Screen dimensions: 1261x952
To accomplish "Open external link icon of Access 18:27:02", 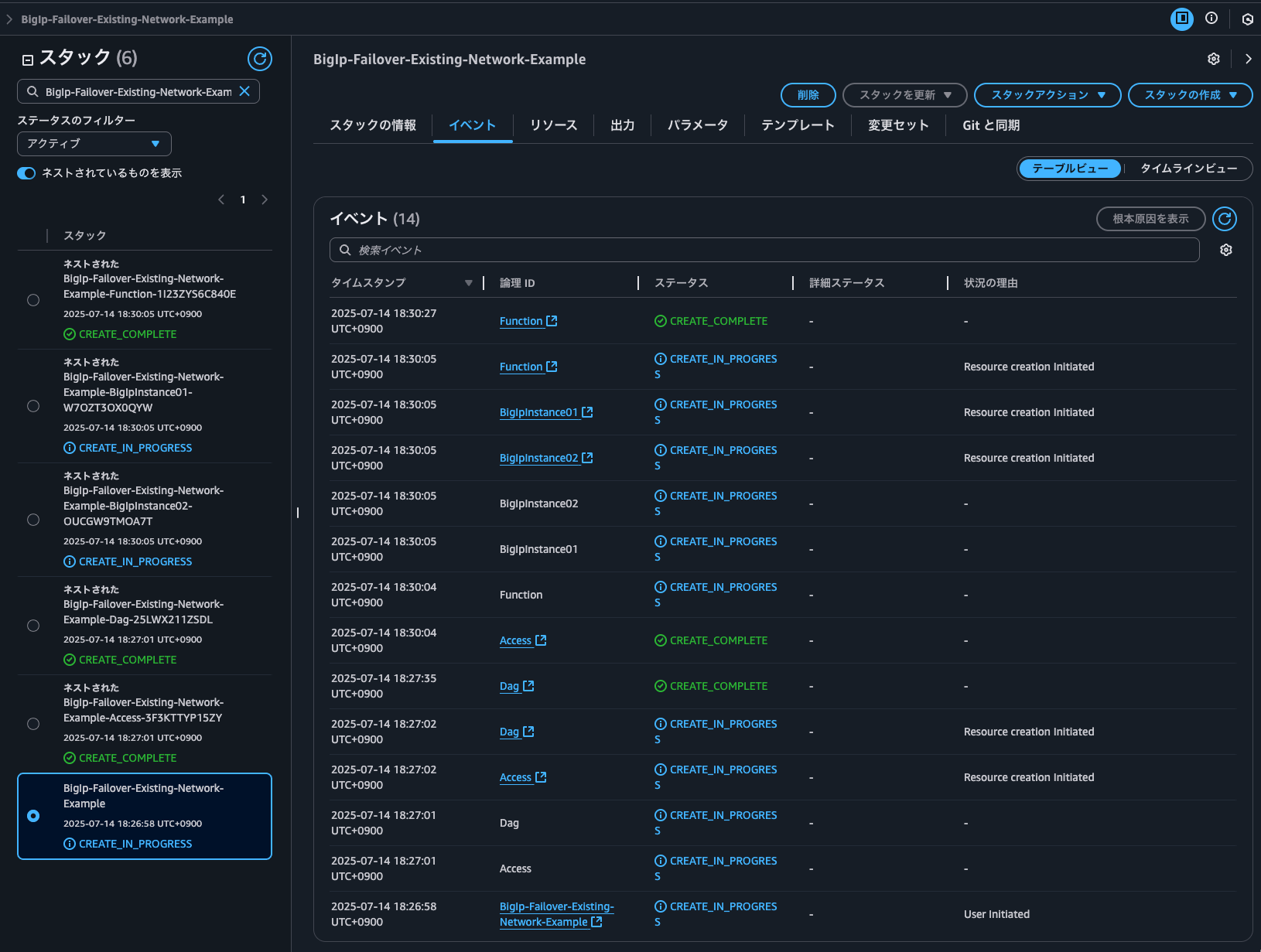I will point(541,777).
